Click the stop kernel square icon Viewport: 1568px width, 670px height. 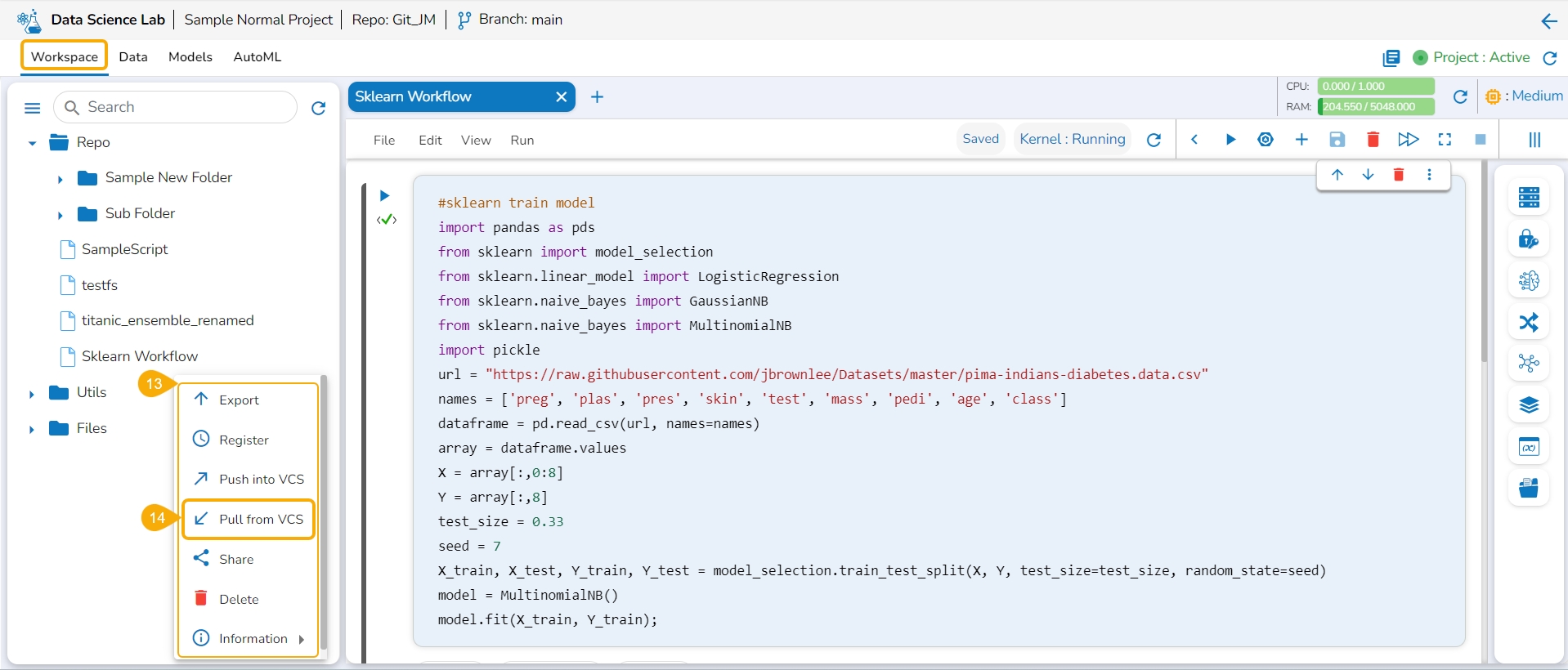pyautogui.click(x=1480, y=140)
